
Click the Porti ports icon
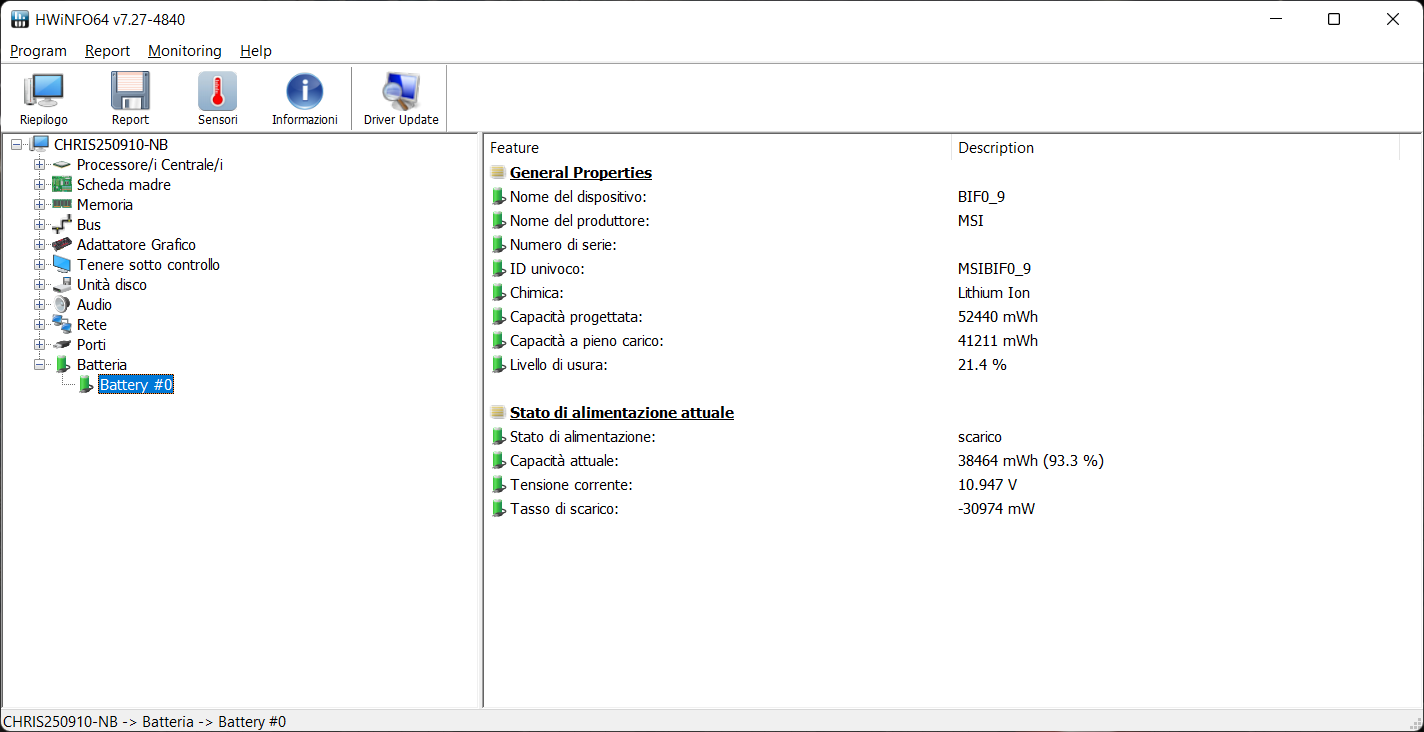[62, 345]
